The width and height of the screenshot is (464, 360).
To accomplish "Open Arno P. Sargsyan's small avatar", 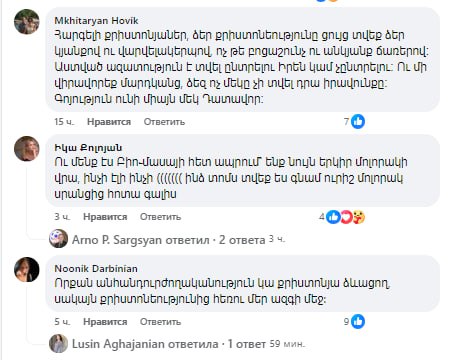I will coord(58,239).
